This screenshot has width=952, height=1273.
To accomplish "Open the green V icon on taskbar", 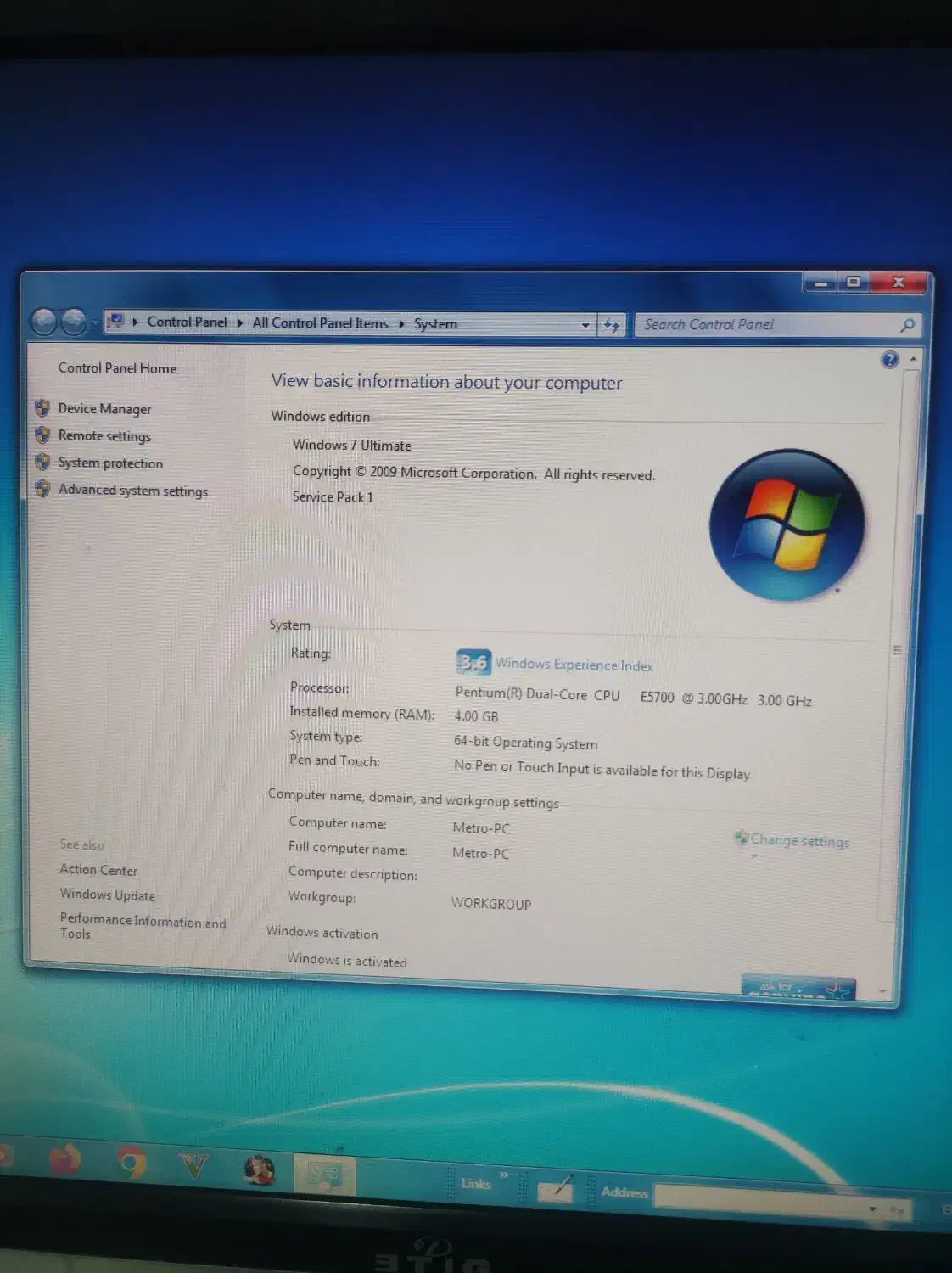I will click(x=194, y=1166).
